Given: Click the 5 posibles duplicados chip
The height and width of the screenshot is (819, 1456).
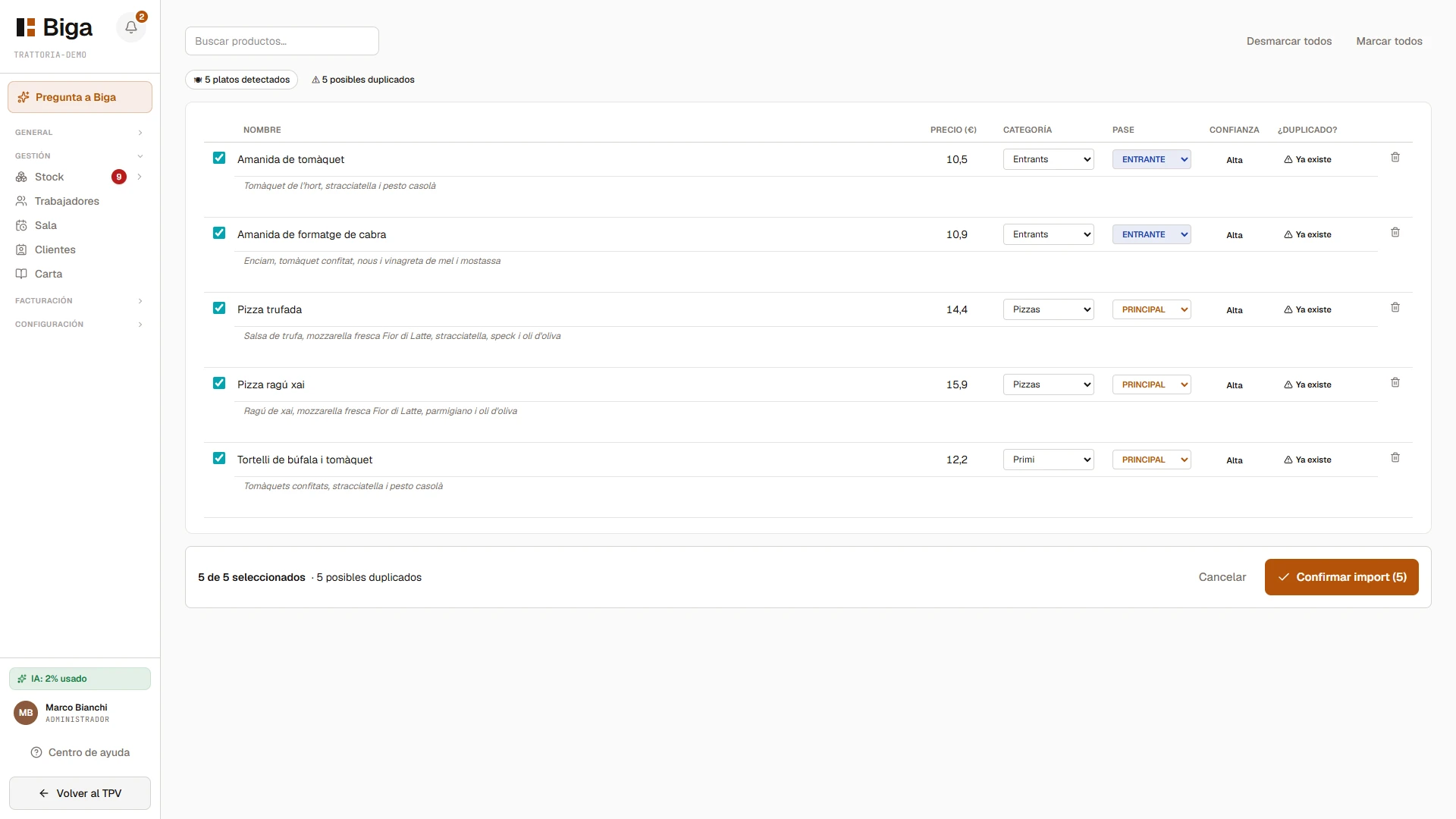Looking at the screenshot, I should [x=363, y=80].
